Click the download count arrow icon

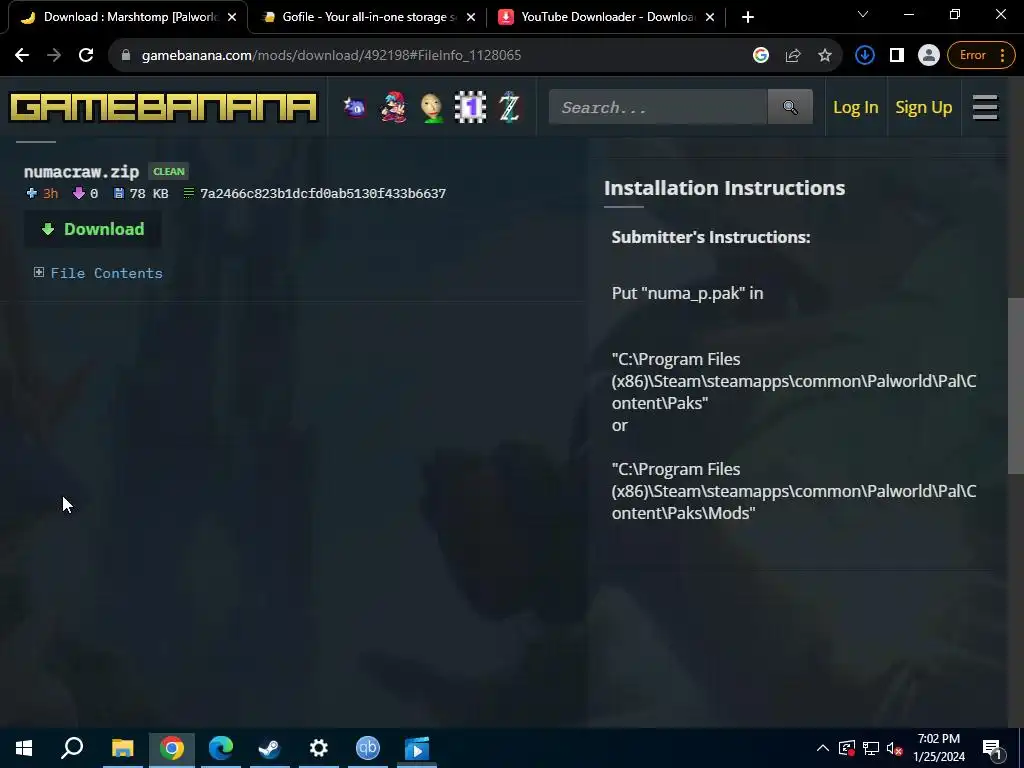click(x=78, y=193)
